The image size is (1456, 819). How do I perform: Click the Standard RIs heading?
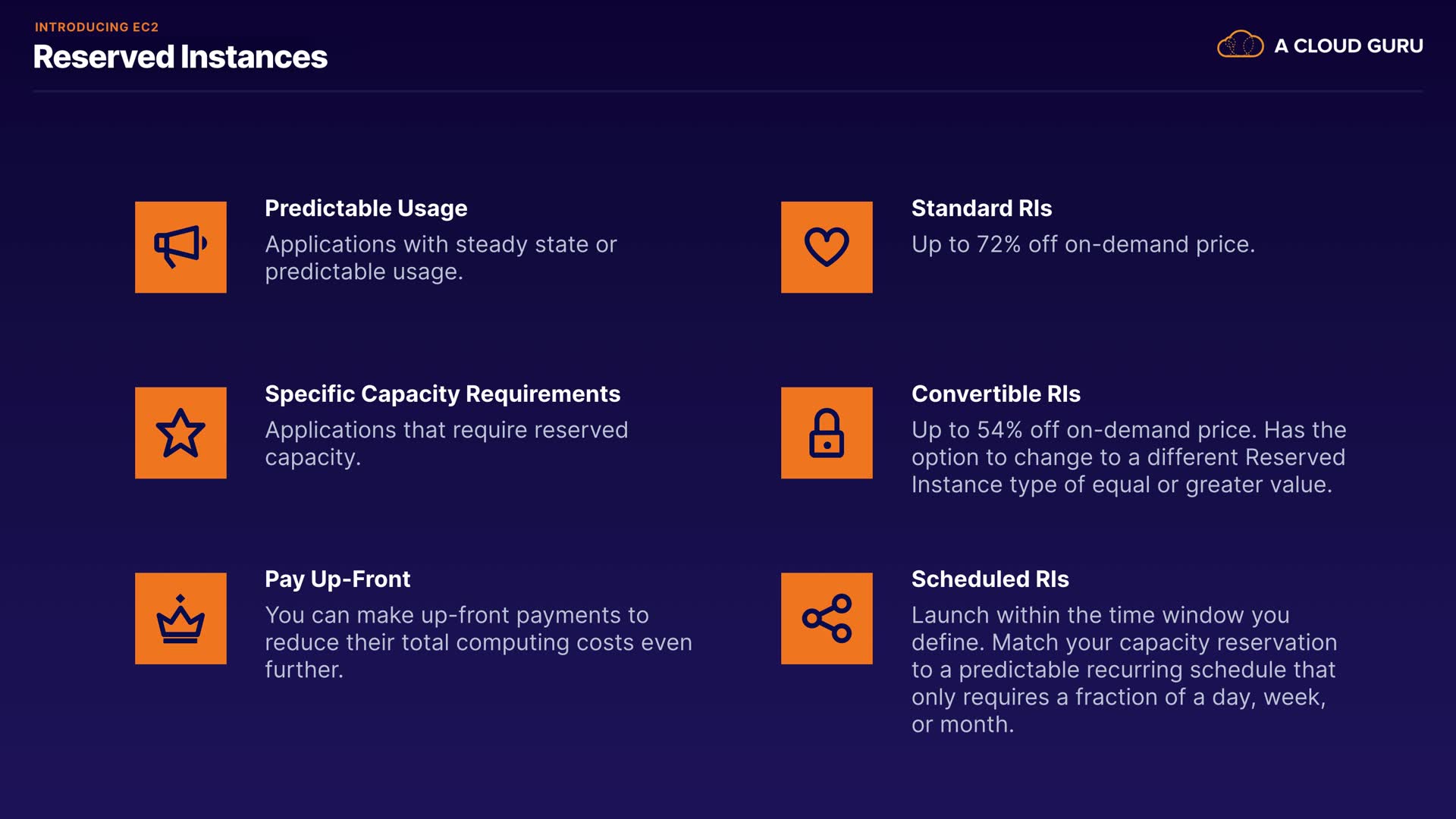coord(981,208)
